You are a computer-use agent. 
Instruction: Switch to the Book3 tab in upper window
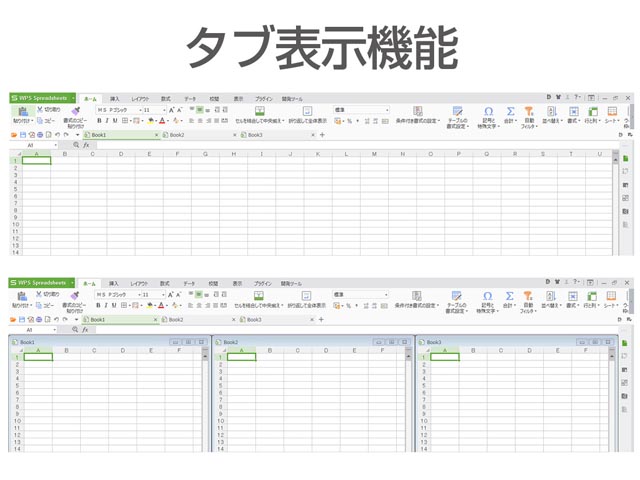pyautogui.click(x=276, y=135)
